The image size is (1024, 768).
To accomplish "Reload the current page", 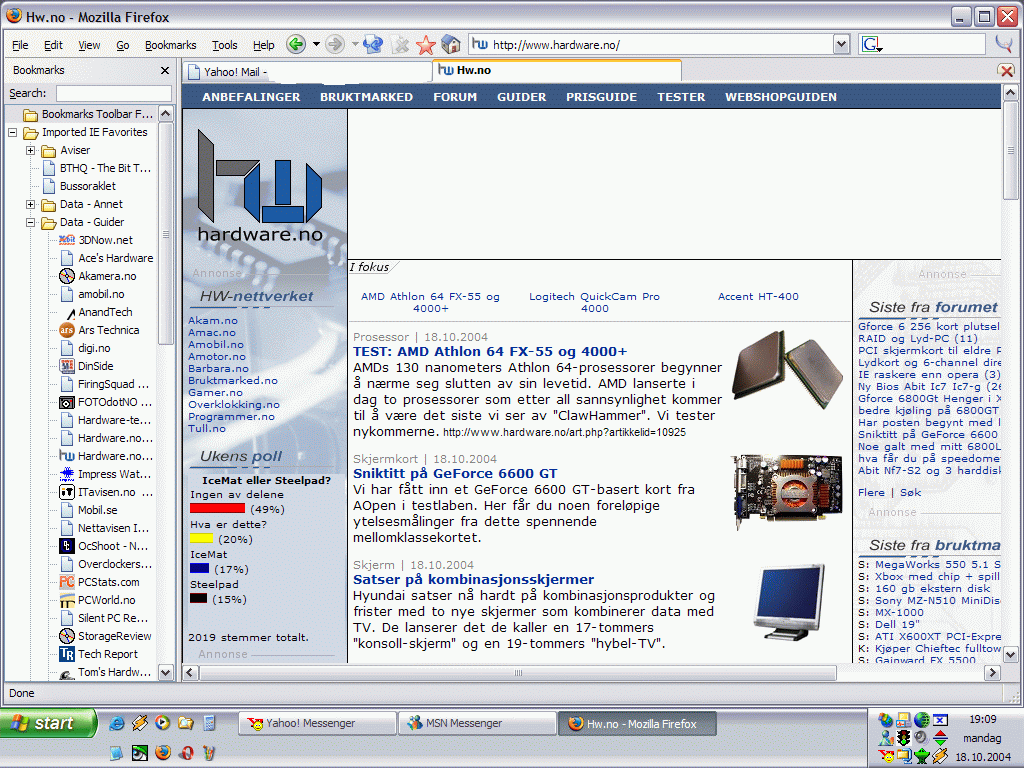I will pyautogui.click(x=373, y=44).
